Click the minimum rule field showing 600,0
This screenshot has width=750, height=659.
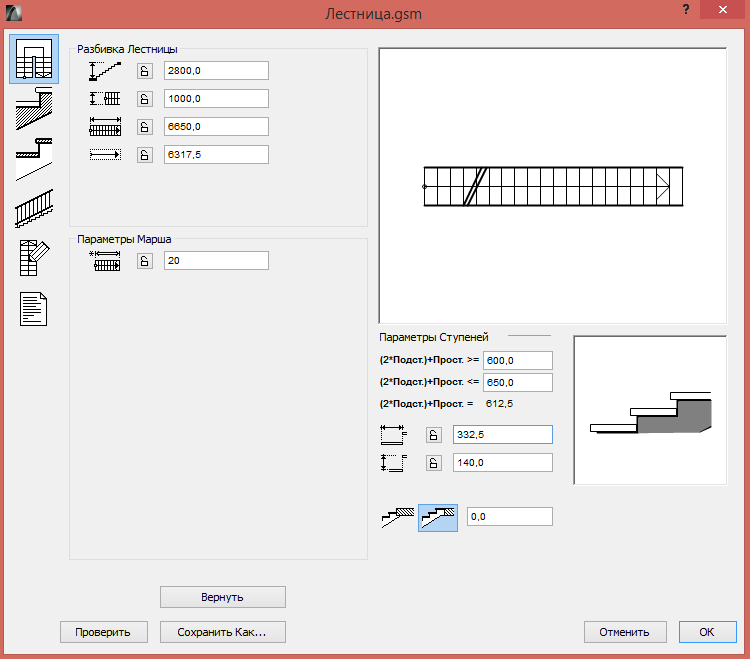518,361
